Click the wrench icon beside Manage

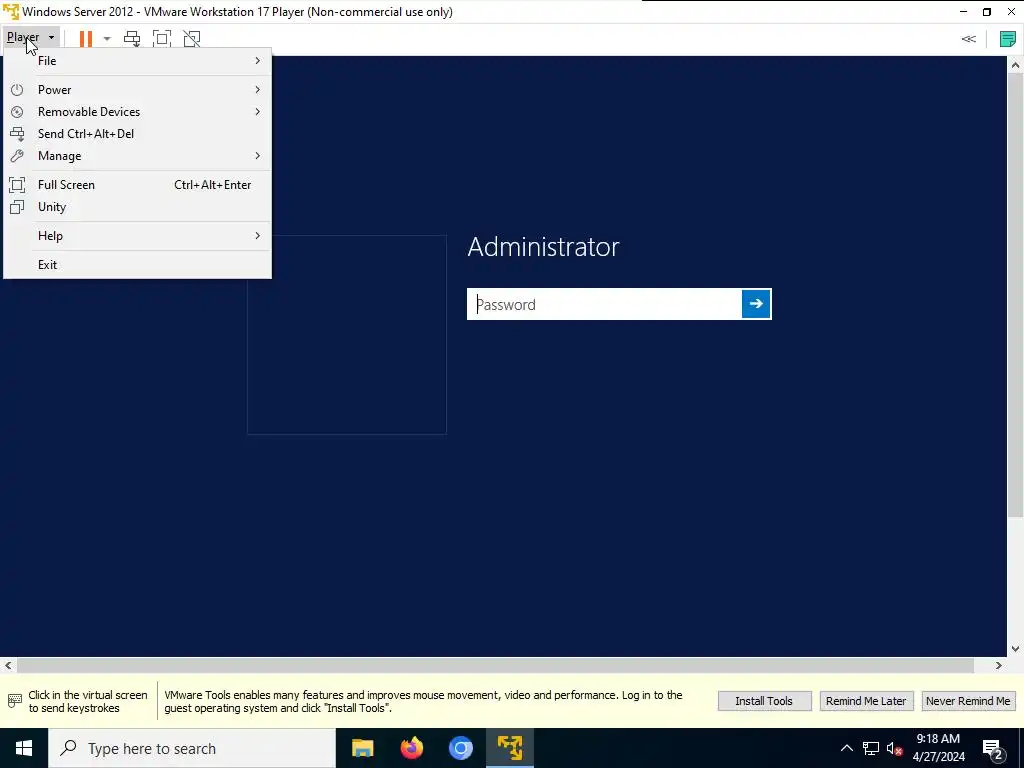click(17, 156)
